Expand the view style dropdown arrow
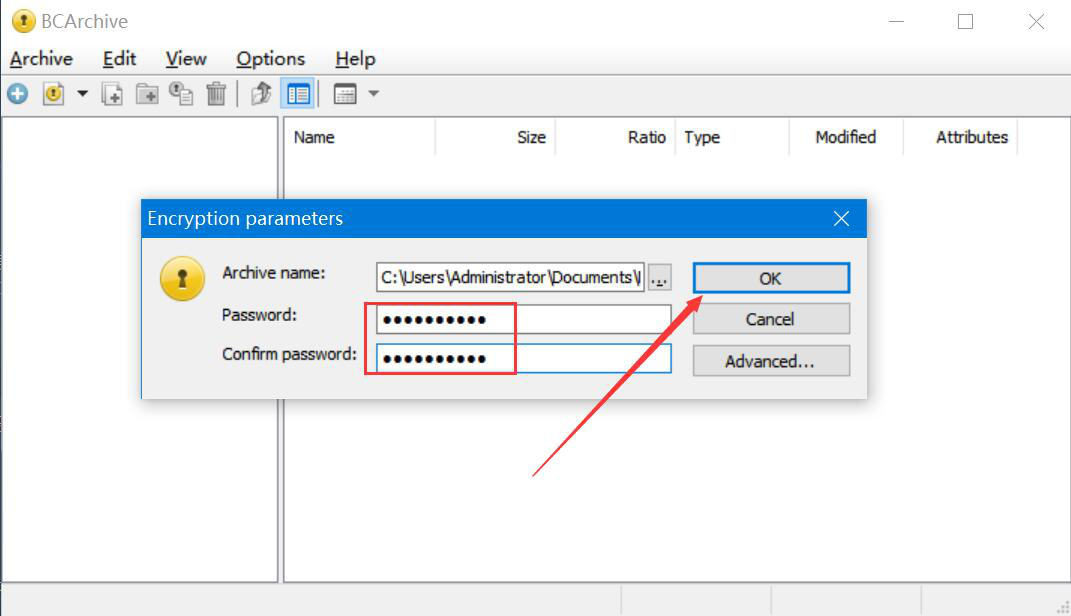1071x616 pixels. click(374, 94)
